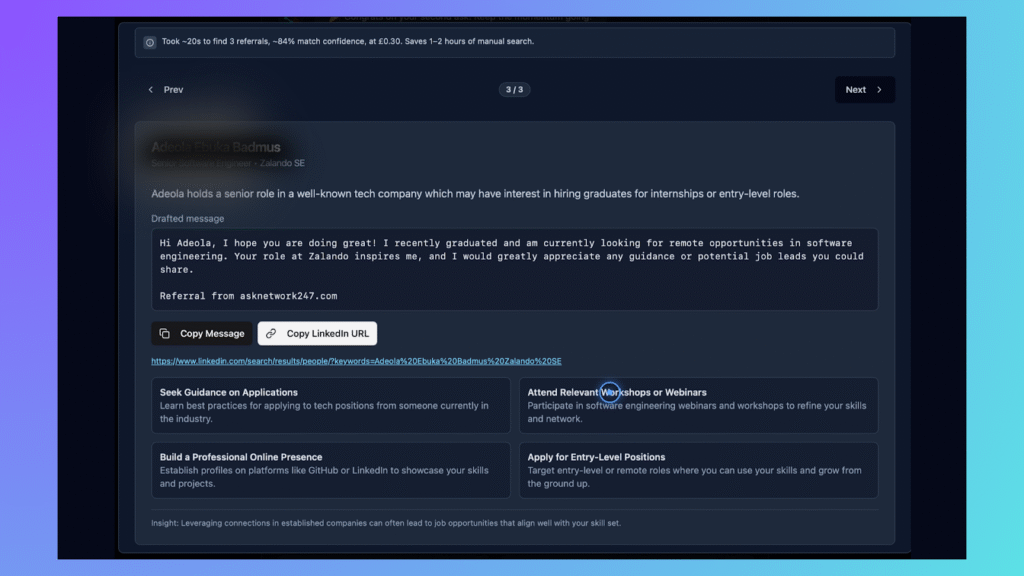This screenshot has height=576, width=1024.
Task: Open Apply for Entry-Level Positions card
Action: click(x=698, y=470)
